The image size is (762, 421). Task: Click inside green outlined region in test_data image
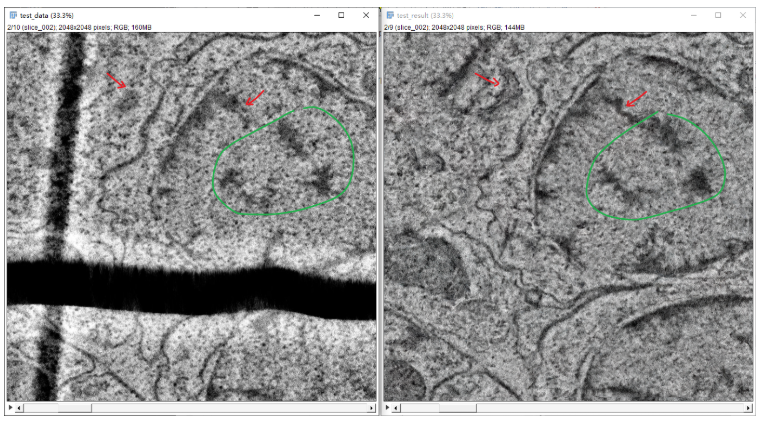(x=283, y=163)
